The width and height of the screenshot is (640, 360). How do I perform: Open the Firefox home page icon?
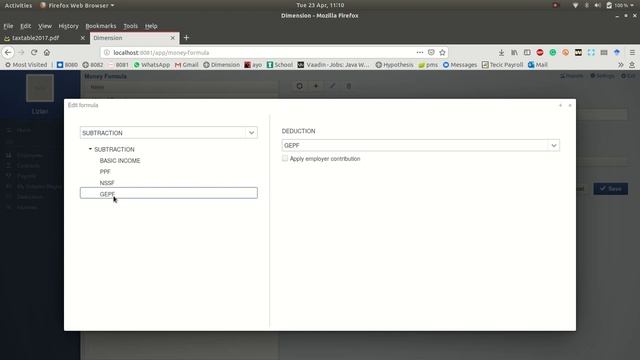pos(47,52)
